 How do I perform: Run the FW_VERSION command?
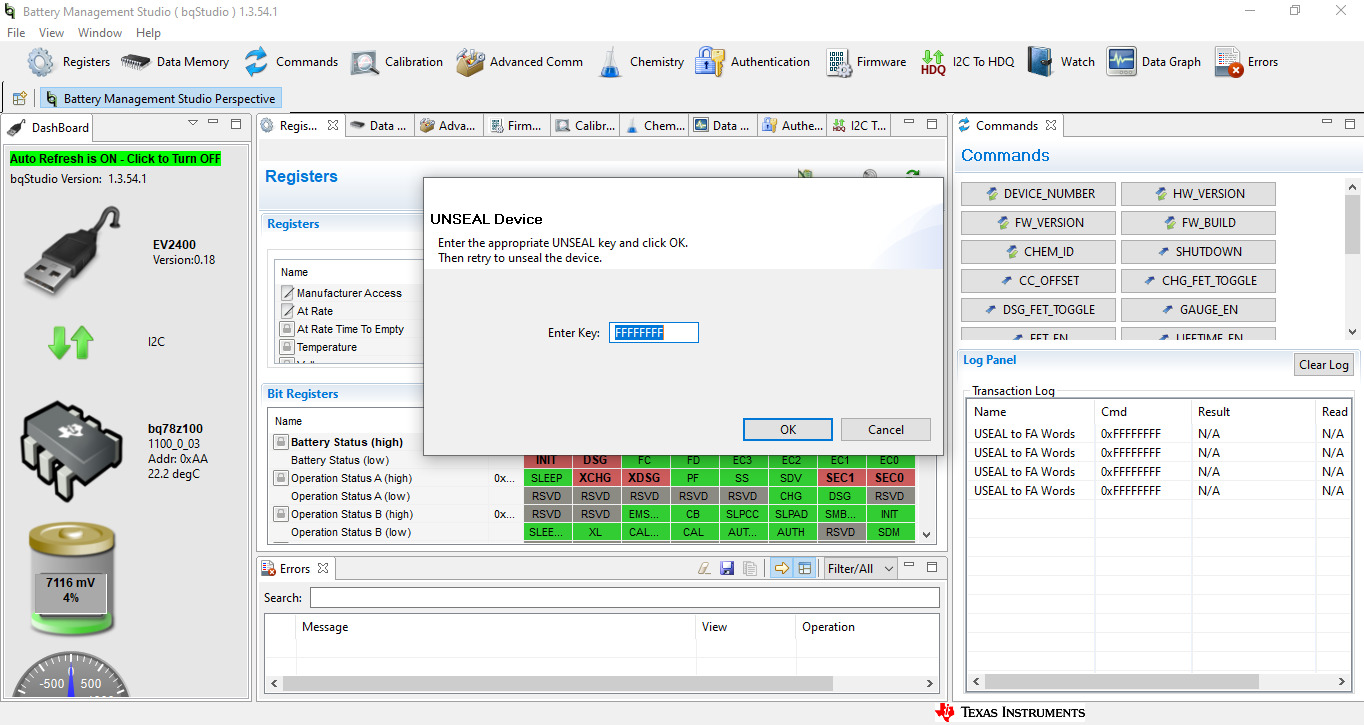(x=1038, y=223)
